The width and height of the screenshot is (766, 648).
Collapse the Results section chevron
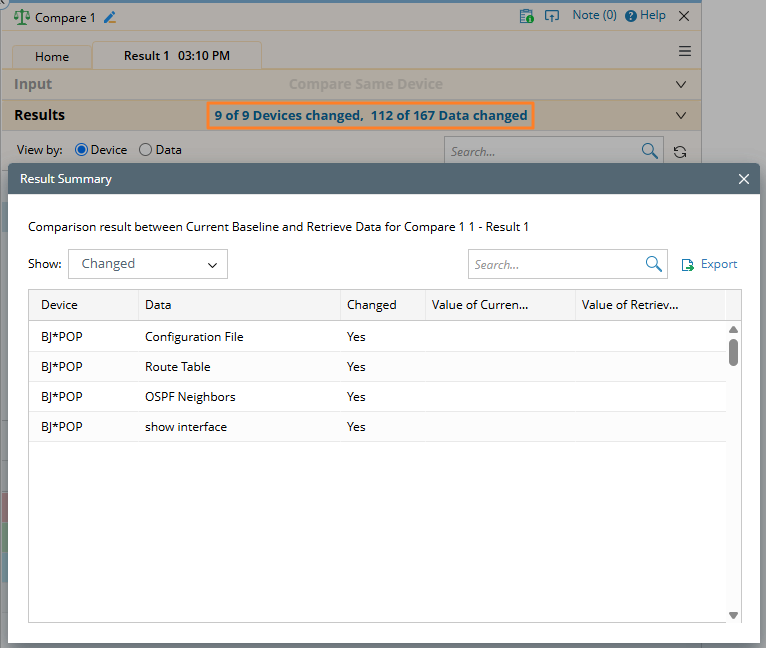click(681, 115)
